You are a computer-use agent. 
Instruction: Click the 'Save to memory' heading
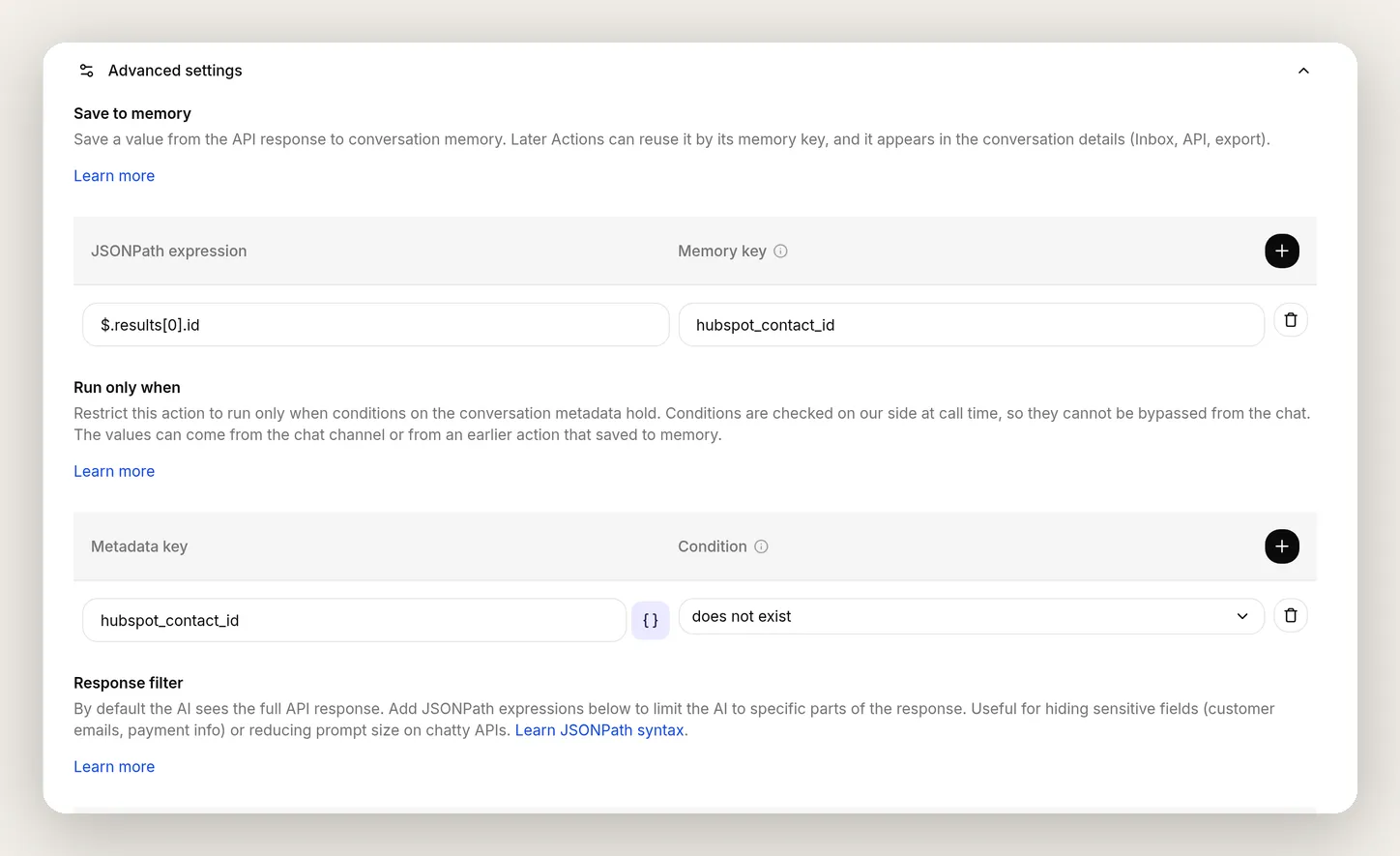(132, 114)
